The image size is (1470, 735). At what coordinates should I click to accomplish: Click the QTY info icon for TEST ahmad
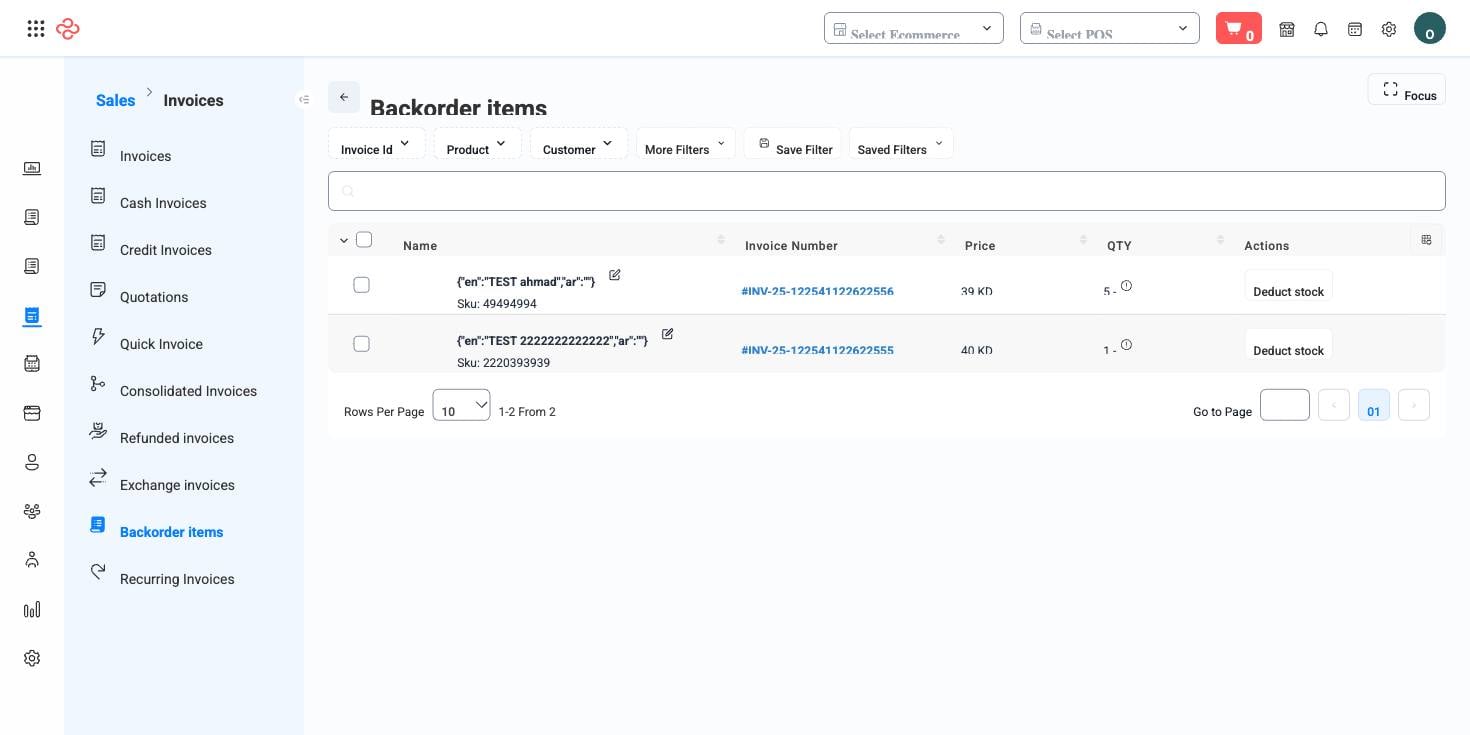pyautogui.click(x=1126, y=286)
